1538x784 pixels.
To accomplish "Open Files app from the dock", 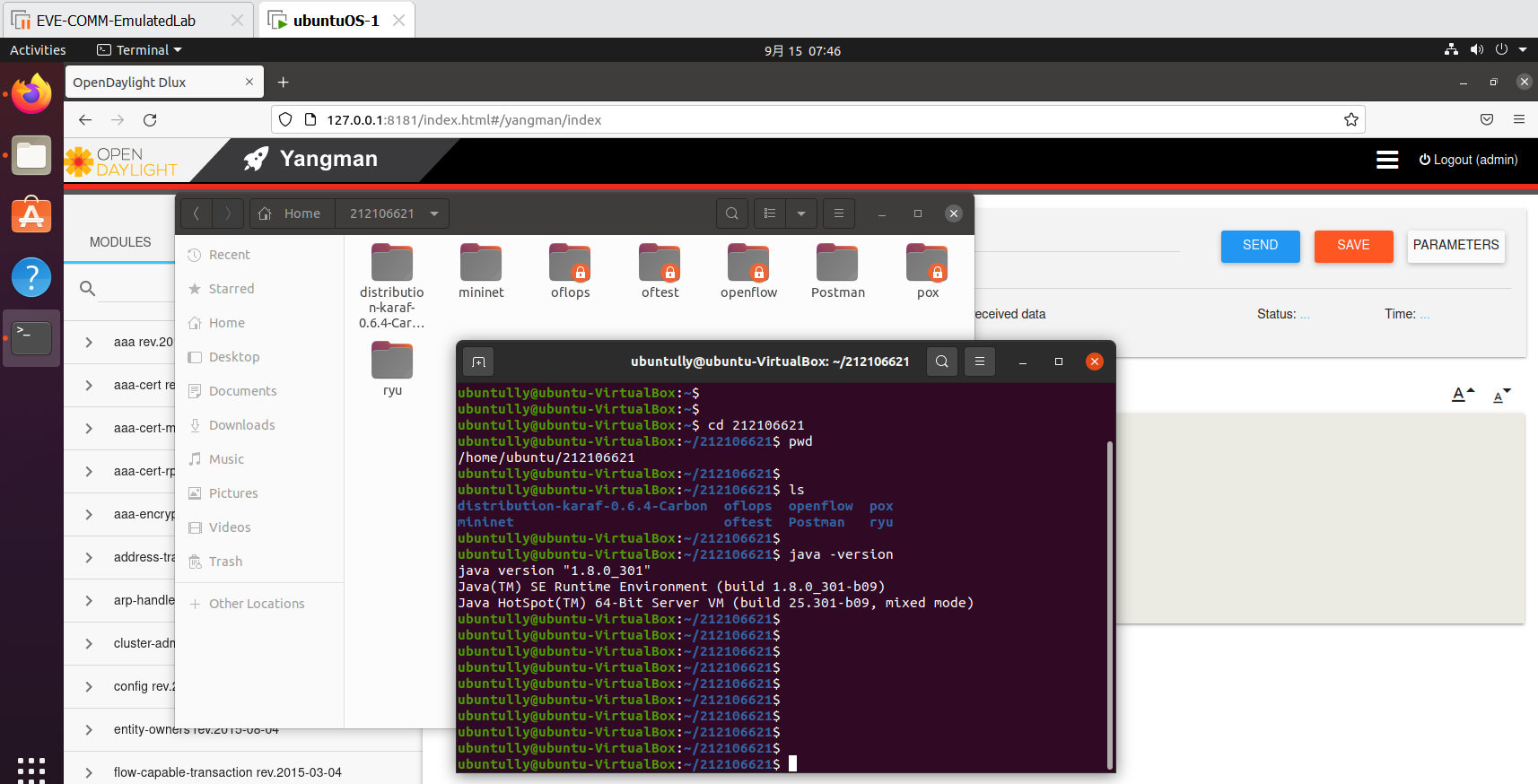I will coord(31,156).
